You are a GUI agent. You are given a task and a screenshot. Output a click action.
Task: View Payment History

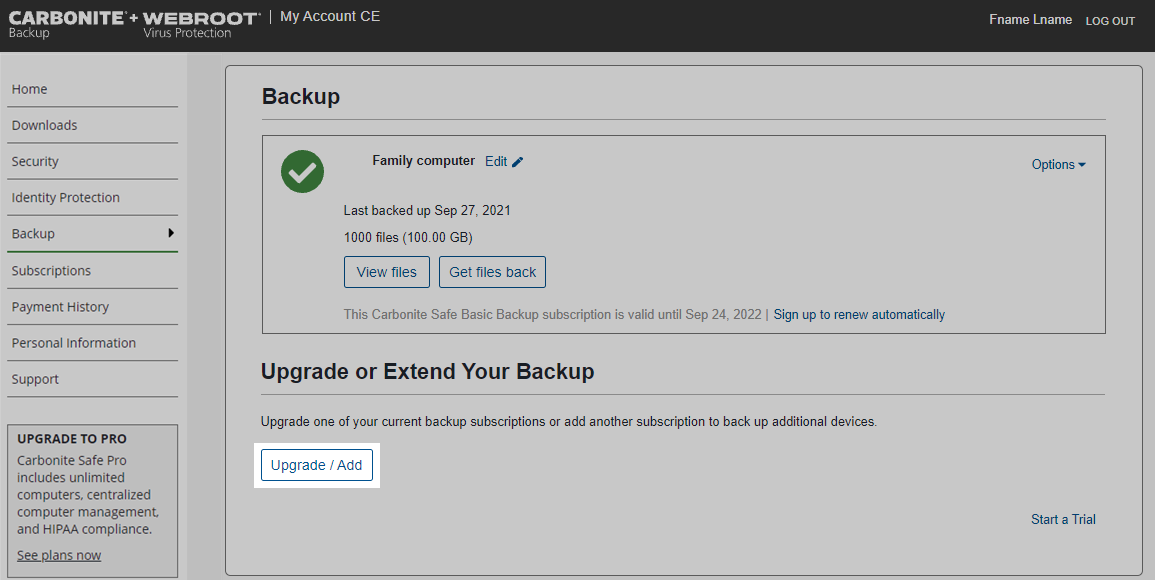60,307
